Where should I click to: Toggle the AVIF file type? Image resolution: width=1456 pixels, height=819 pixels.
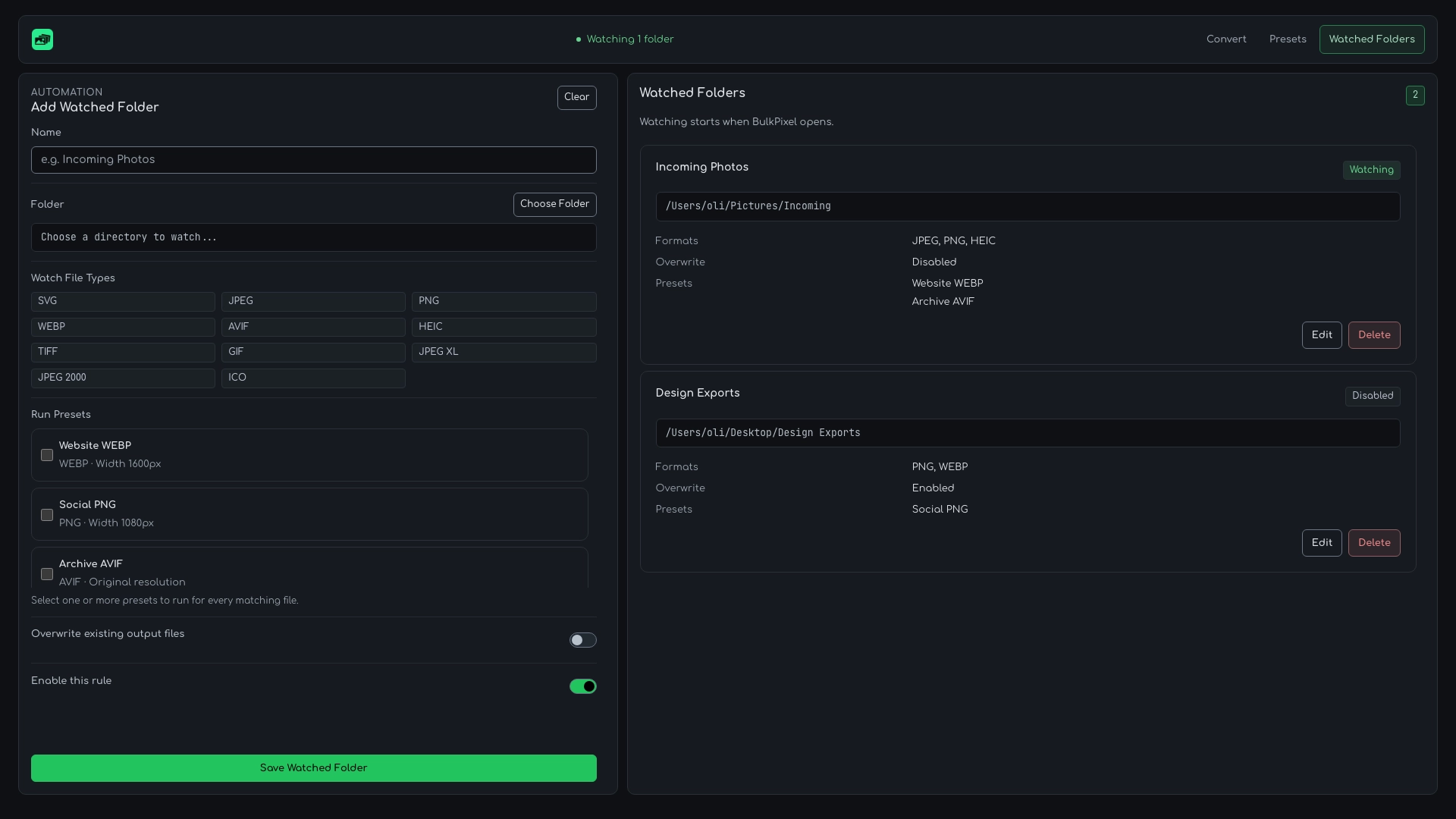click(x=313, y=327)
